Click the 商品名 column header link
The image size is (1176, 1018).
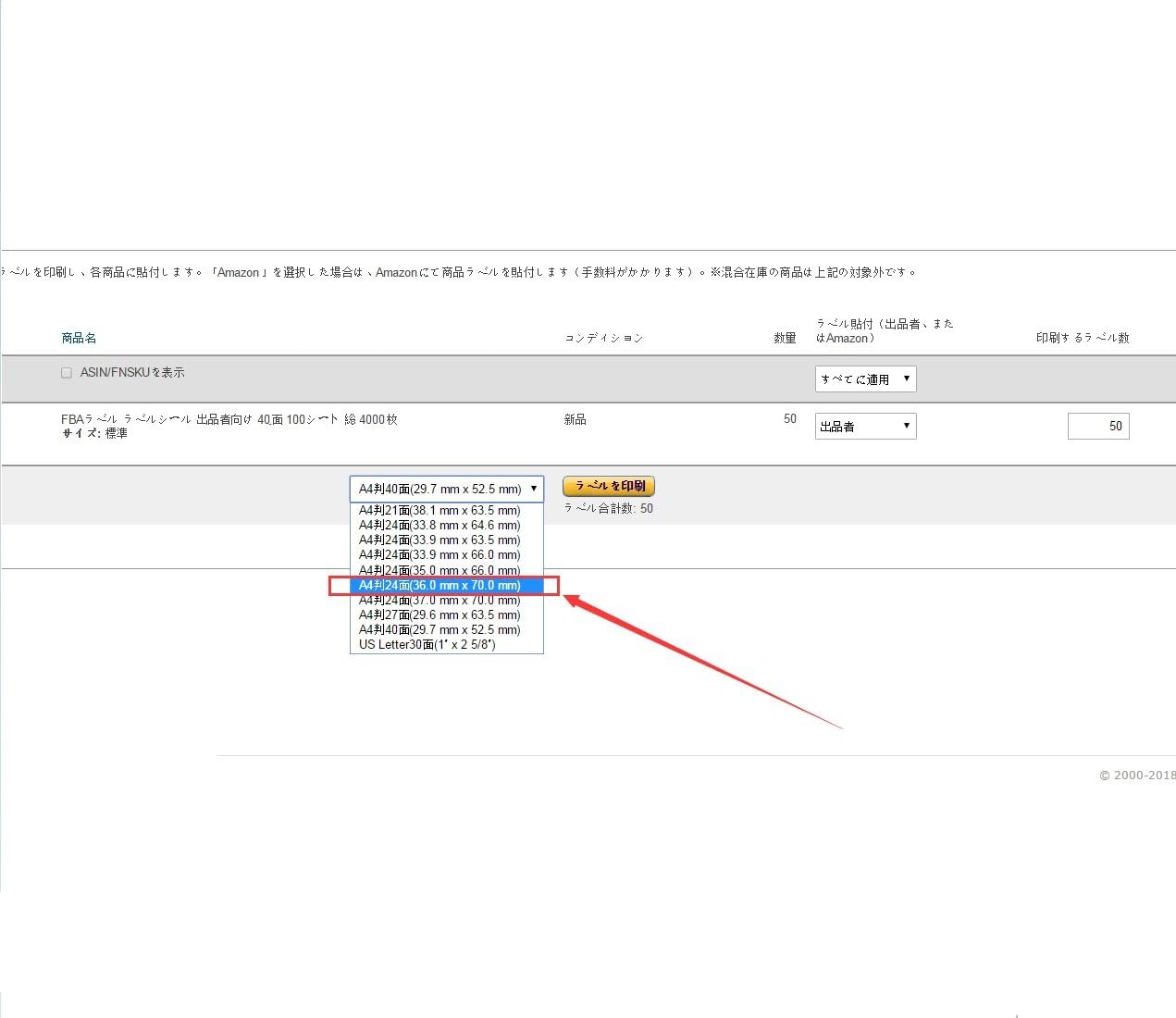point(79,338)
